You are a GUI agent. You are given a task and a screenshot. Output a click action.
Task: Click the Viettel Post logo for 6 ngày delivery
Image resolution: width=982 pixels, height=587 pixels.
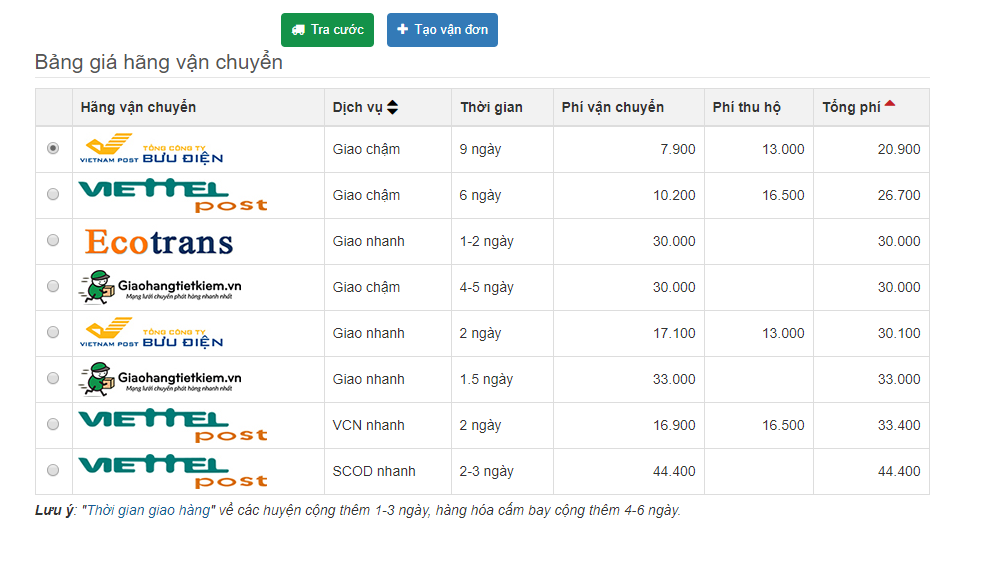(x=172, y=195)
